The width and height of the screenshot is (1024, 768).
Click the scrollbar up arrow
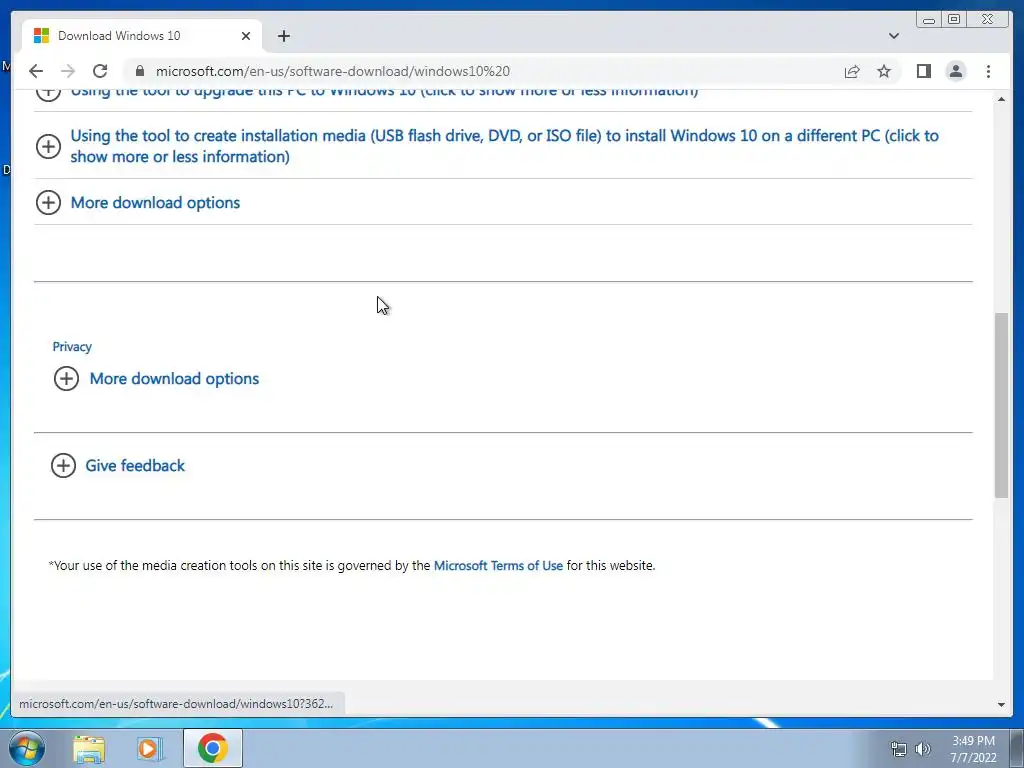point(1001,99)
